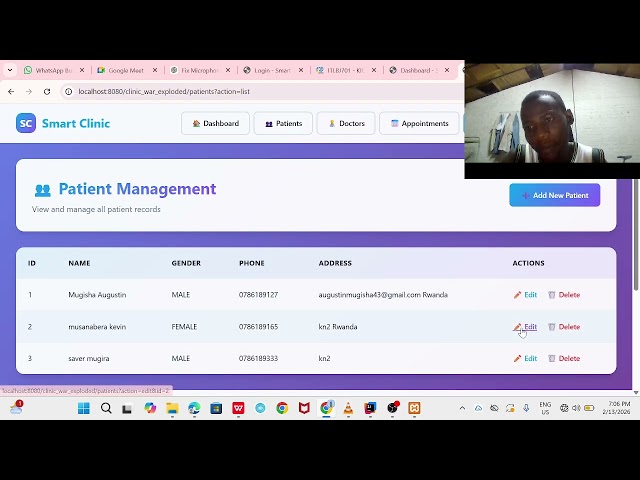This screenshot has width=640, height=480.
Task: Click the Edit pencil for Mugisha Augustin
Action: (x=517, y=295)
